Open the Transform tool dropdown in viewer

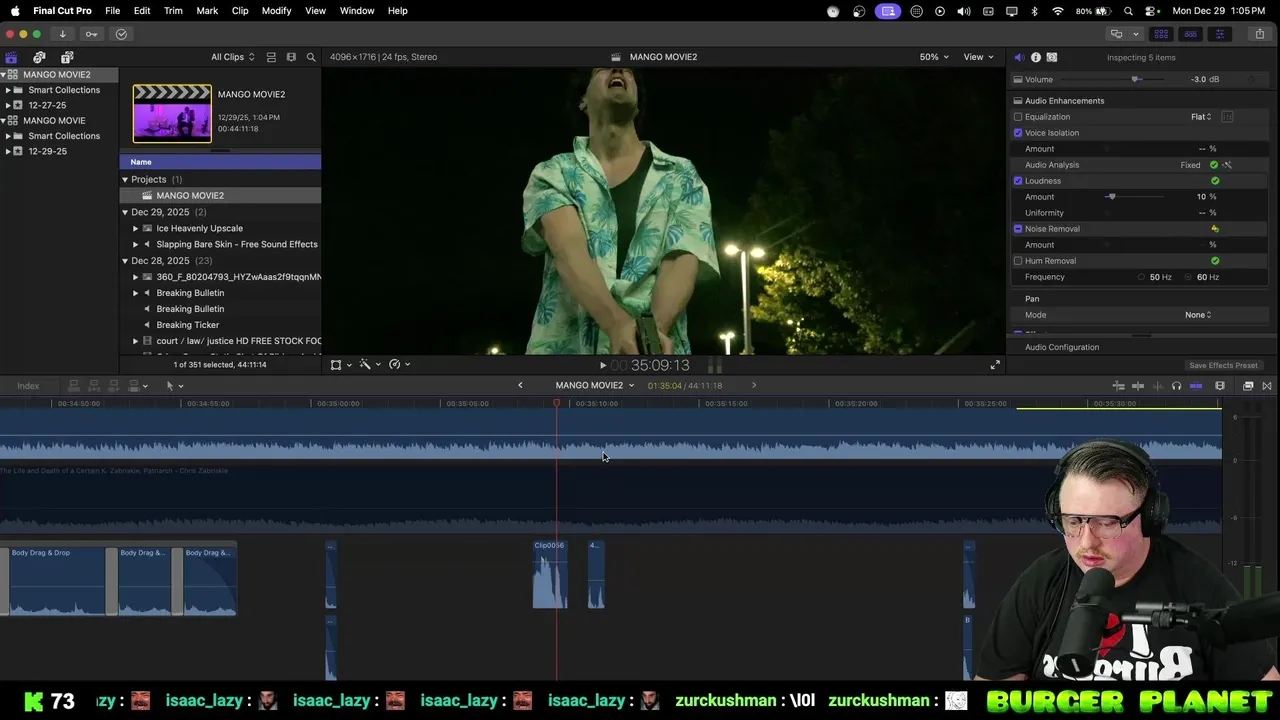tap(341, 365)
